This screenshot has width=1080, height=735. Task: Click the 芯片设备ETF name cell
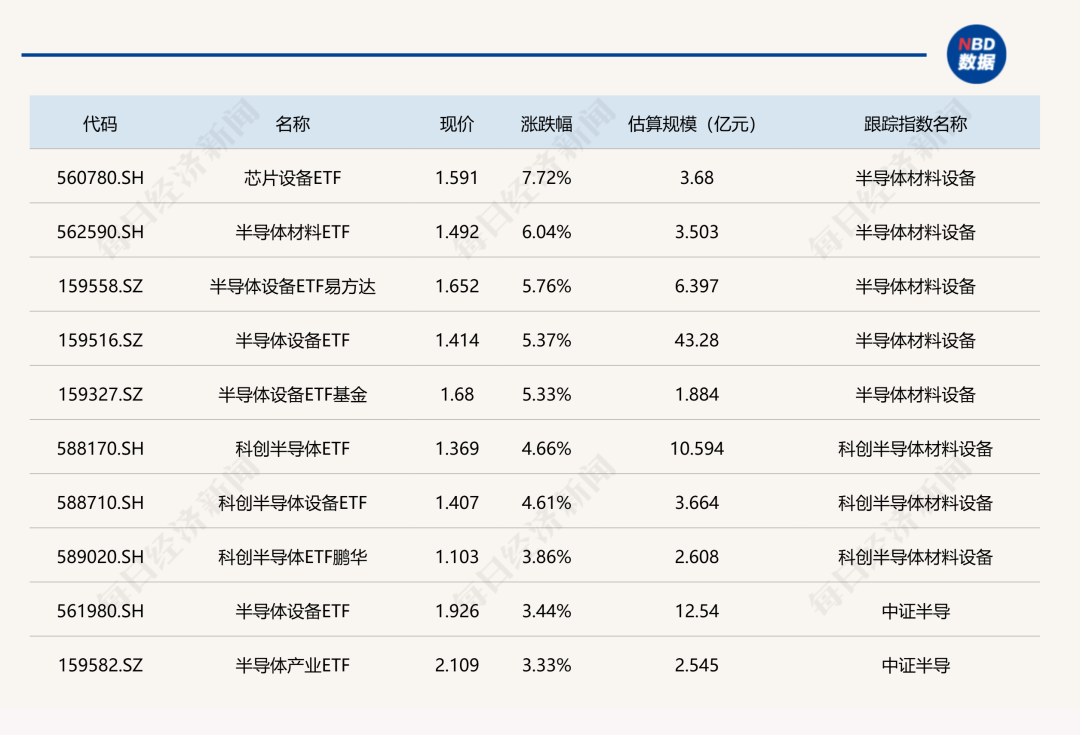(x=293, y=178)
